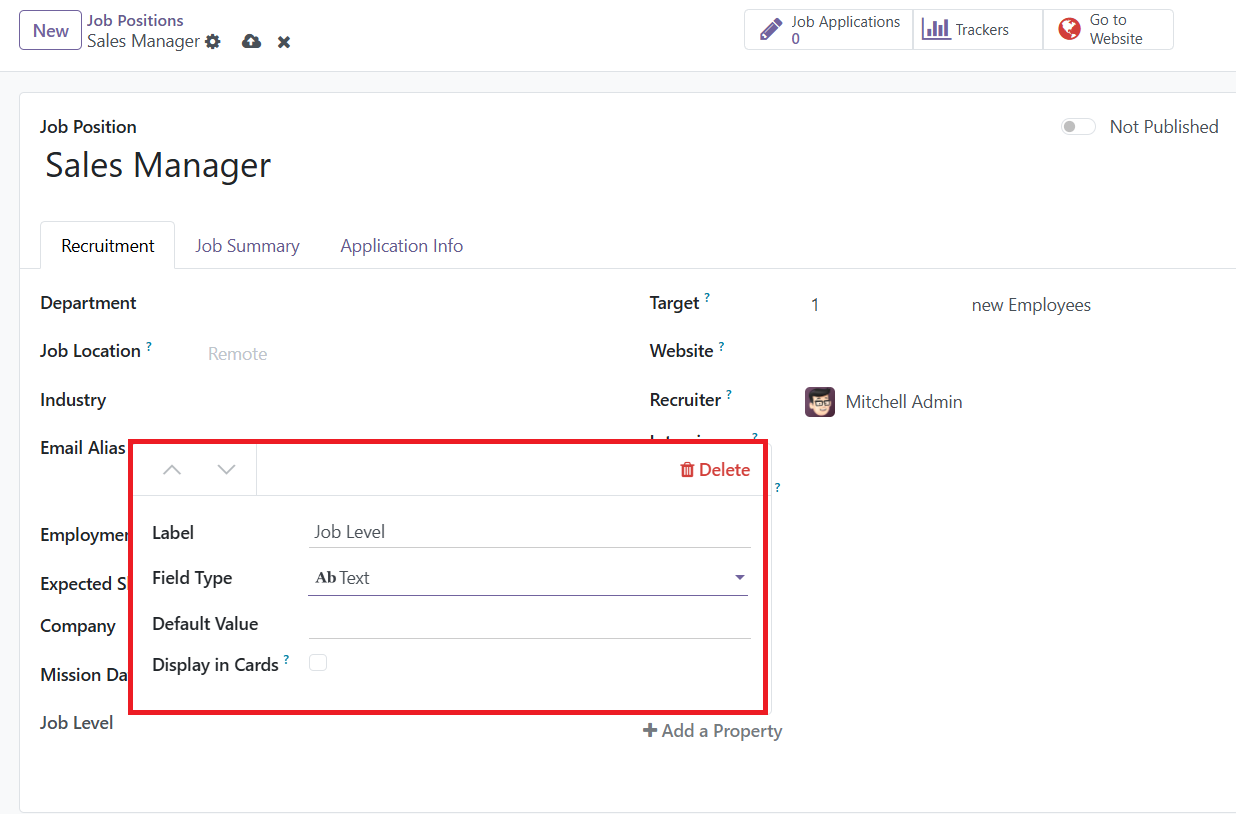Click Add a Property

click(x=713, y=731)
